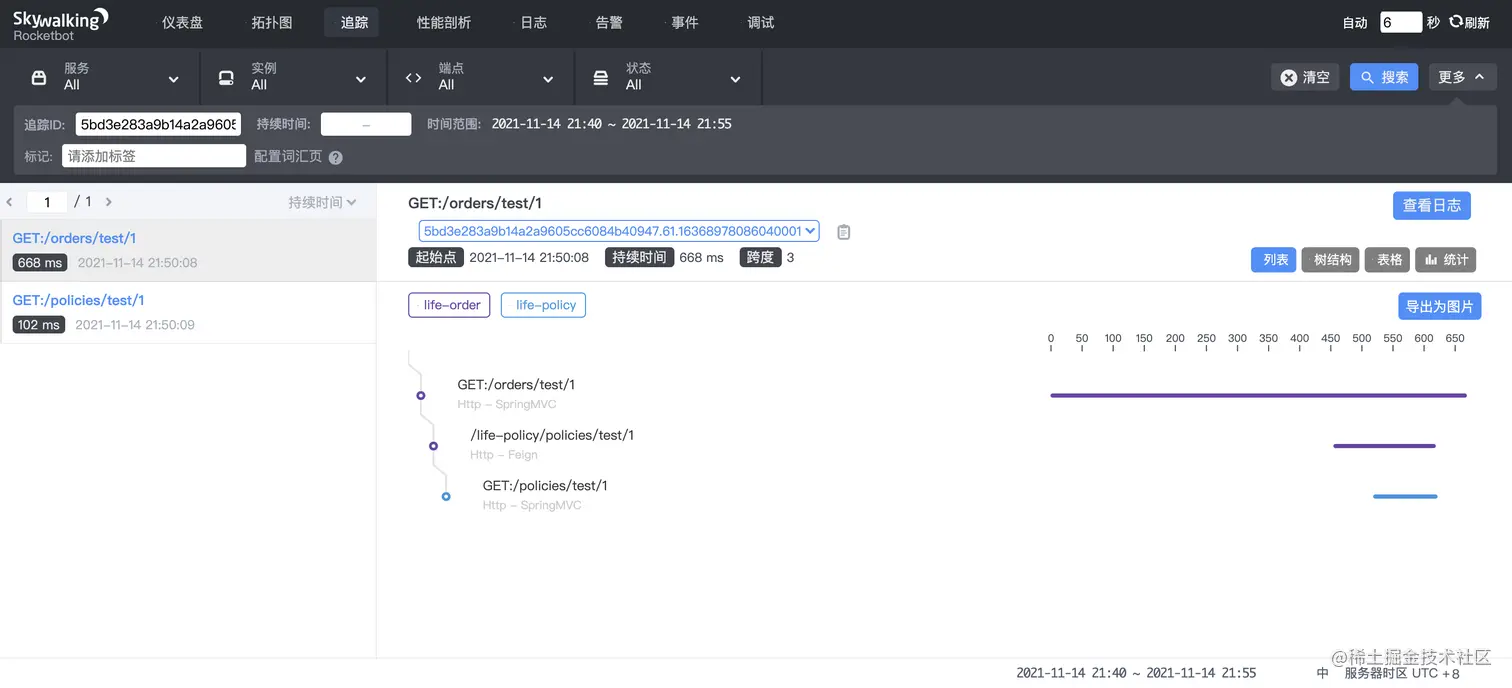
Task: Copy trace ID with clipboard icon
Action: click(x=843, y=232)
